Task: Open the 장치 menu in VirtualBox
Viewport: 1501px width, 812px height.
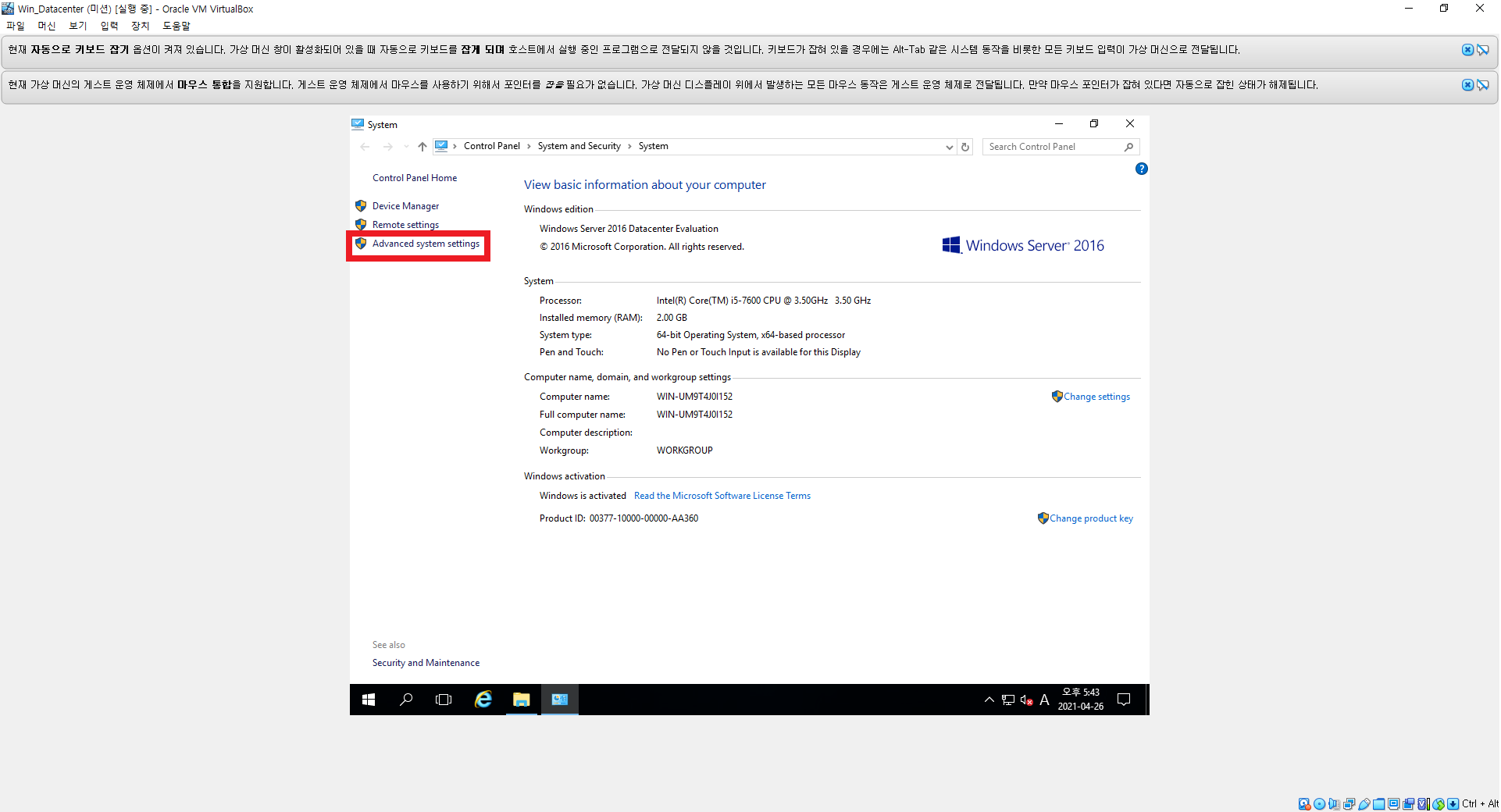Action: (x=141, y=26)
